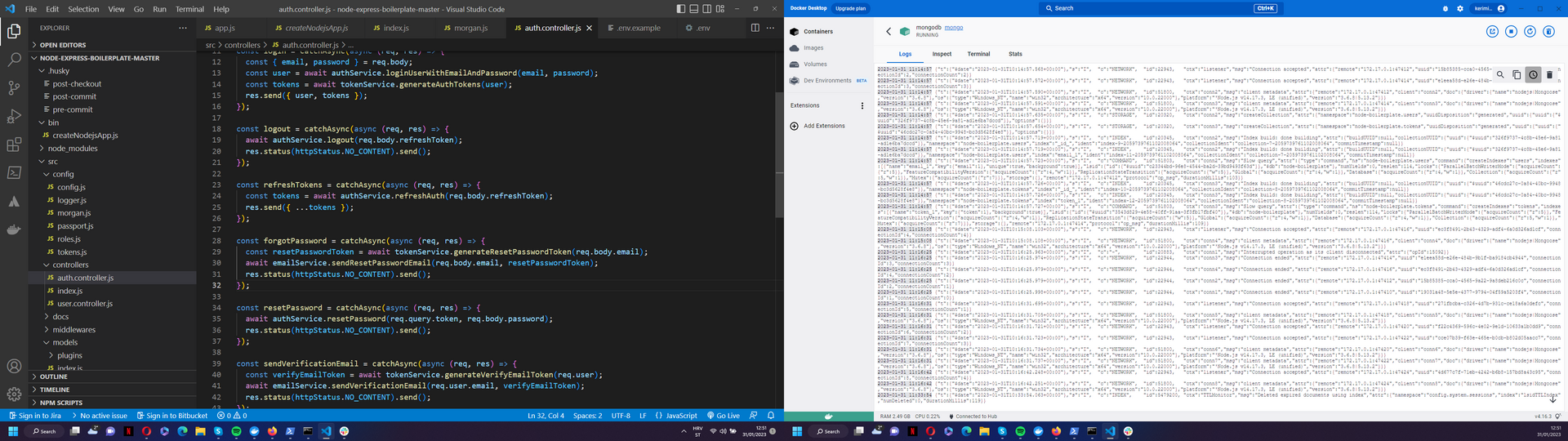This screenshot has height=441, width=1568.
Task: Open the Run and Debug view
Action: pyautogui.click(x=14, y=117)
